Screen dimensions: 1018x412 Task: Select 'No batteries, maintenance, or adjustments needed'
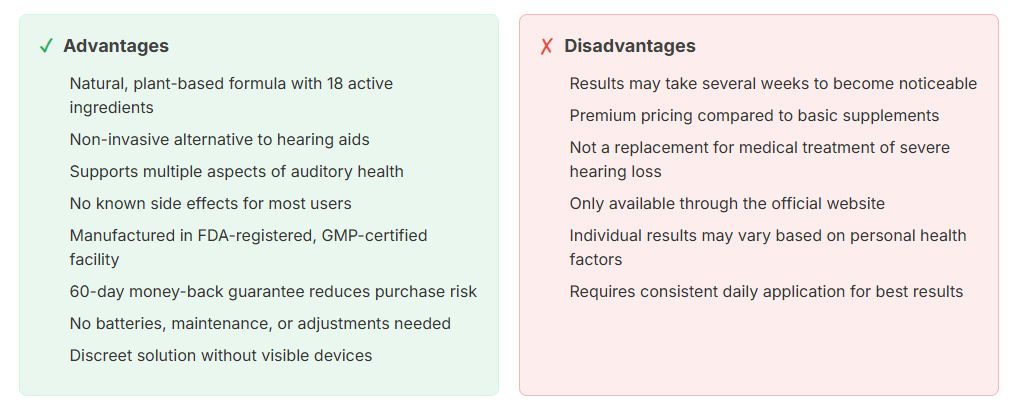click(260, 323)
